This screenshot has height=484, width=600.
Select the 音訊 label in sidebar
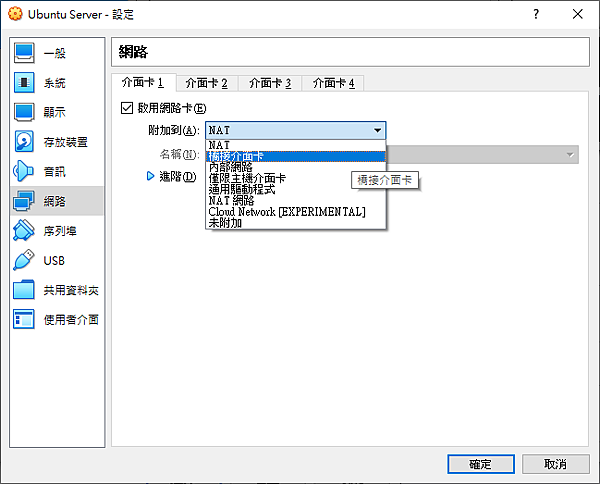click(x=55, y=171)
